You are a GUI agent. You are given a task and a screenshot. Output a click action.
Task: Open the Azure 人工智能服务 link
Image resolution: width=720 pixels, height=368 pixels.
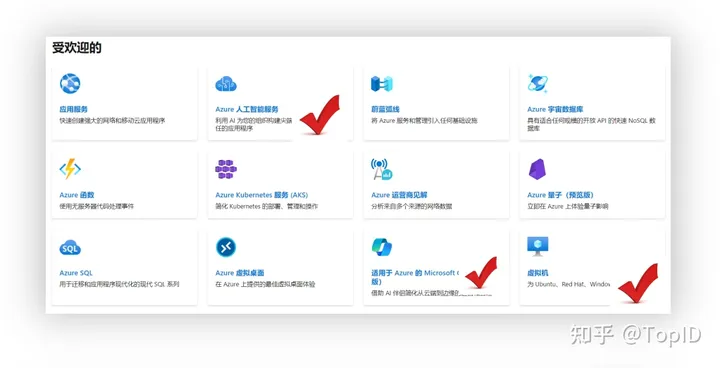[x=247, y=109]
